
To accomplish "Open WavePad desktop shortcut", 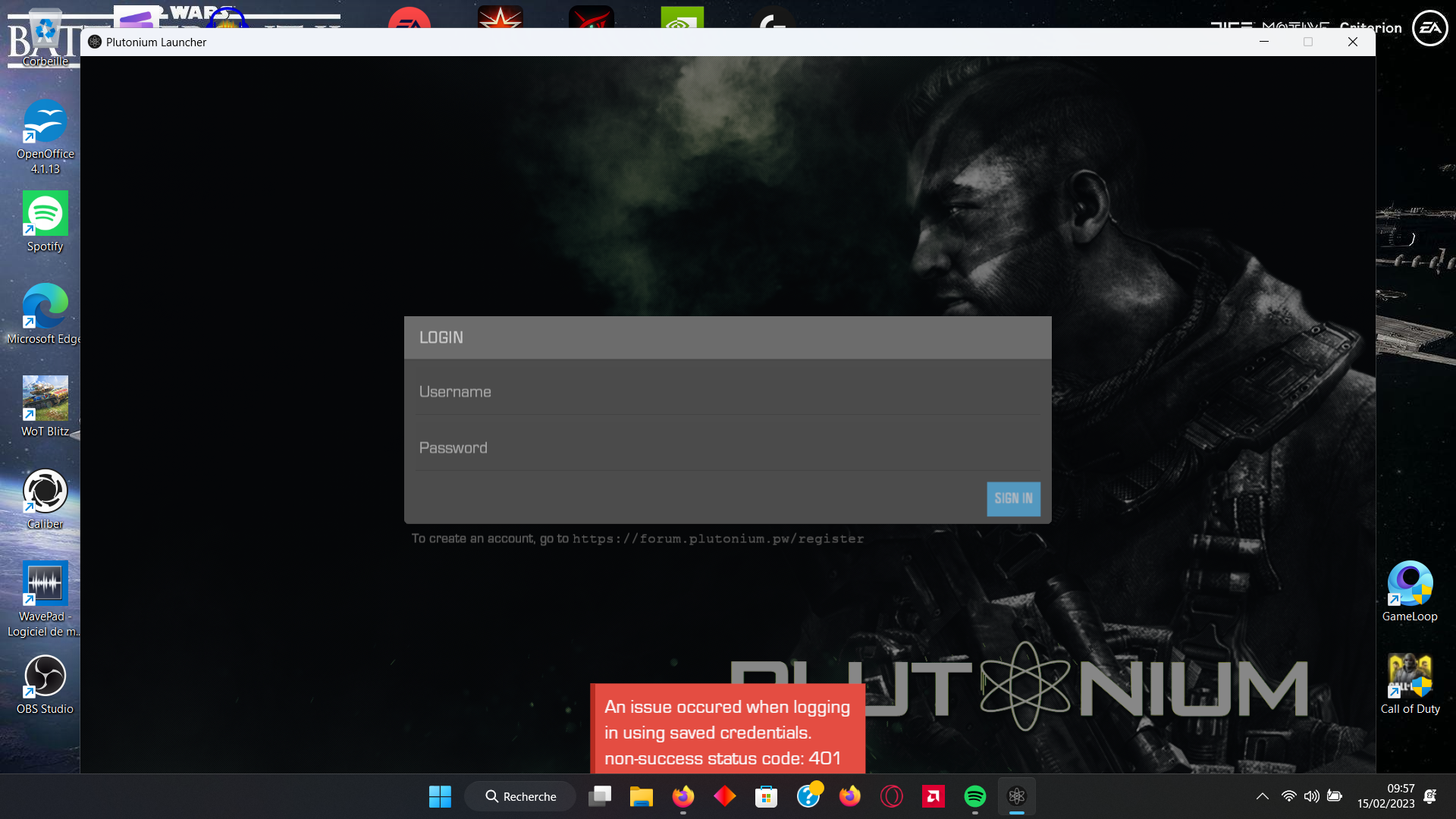I will [x=45, y=599].
